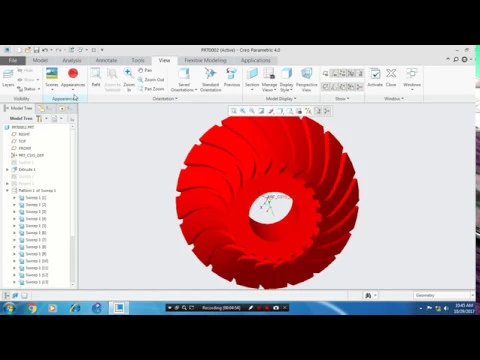Toggle spin center in graphics toolbar
This screenshot has width=480, height=360.
pyautogui.click(x=327, y=111)
